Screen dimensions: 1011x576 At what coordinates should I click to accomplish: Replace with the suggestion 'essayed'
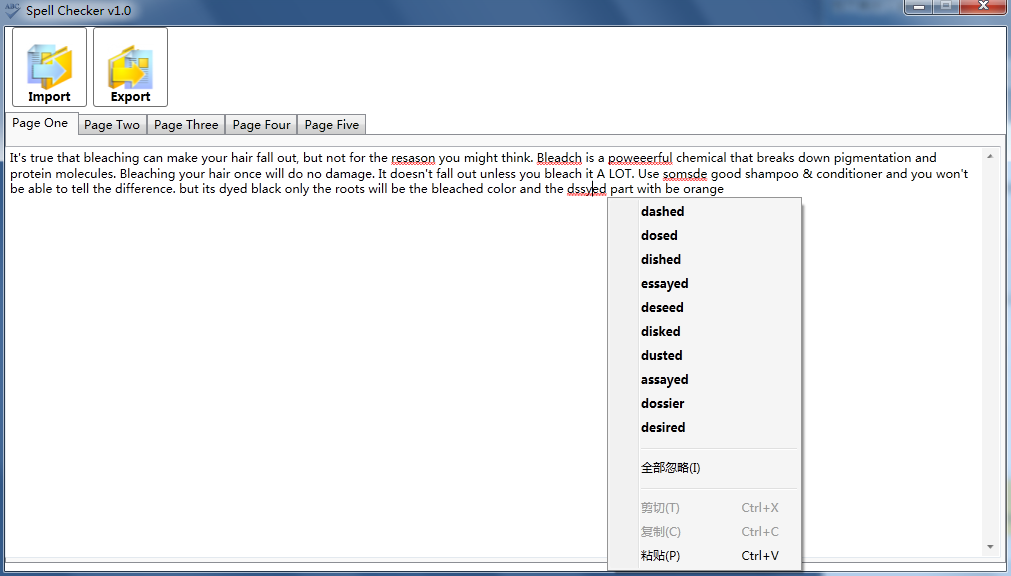coord(664,284)
